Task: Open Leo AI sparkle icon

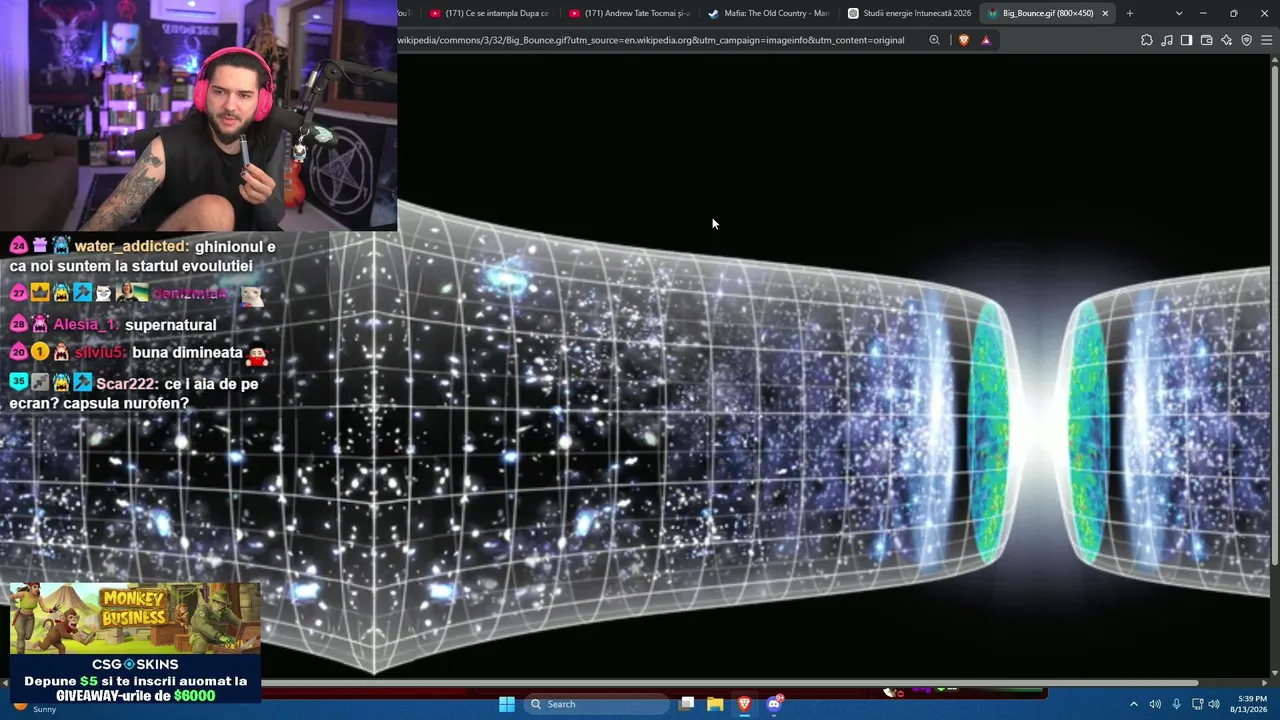Action: pyautogui.click(x=1226, y=40)
